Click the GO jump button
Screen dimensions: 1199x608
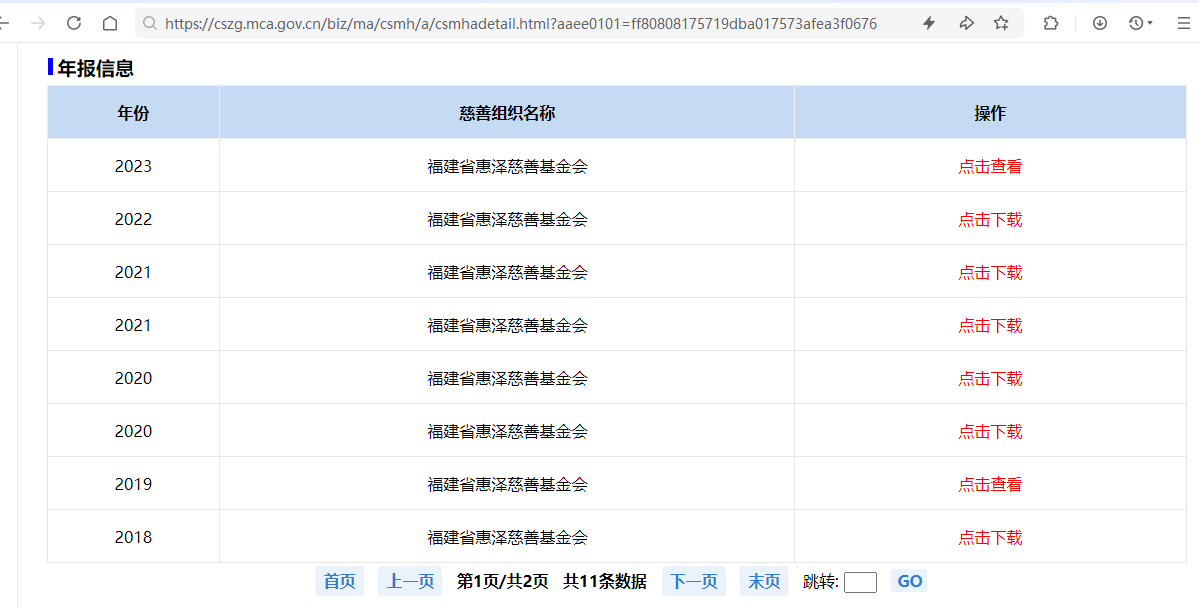click(909, 581)
